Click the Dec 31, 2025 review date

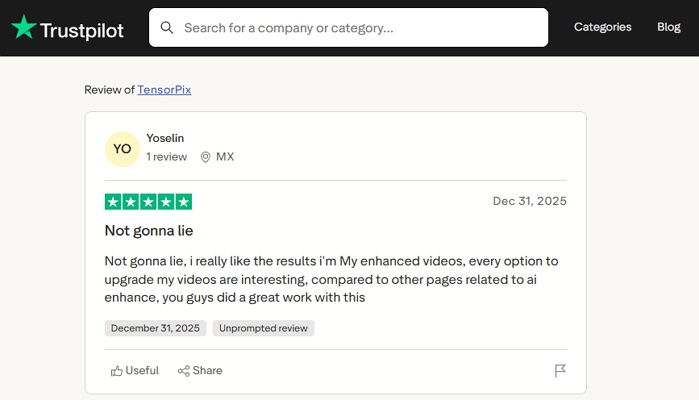[x=529, y=201]
